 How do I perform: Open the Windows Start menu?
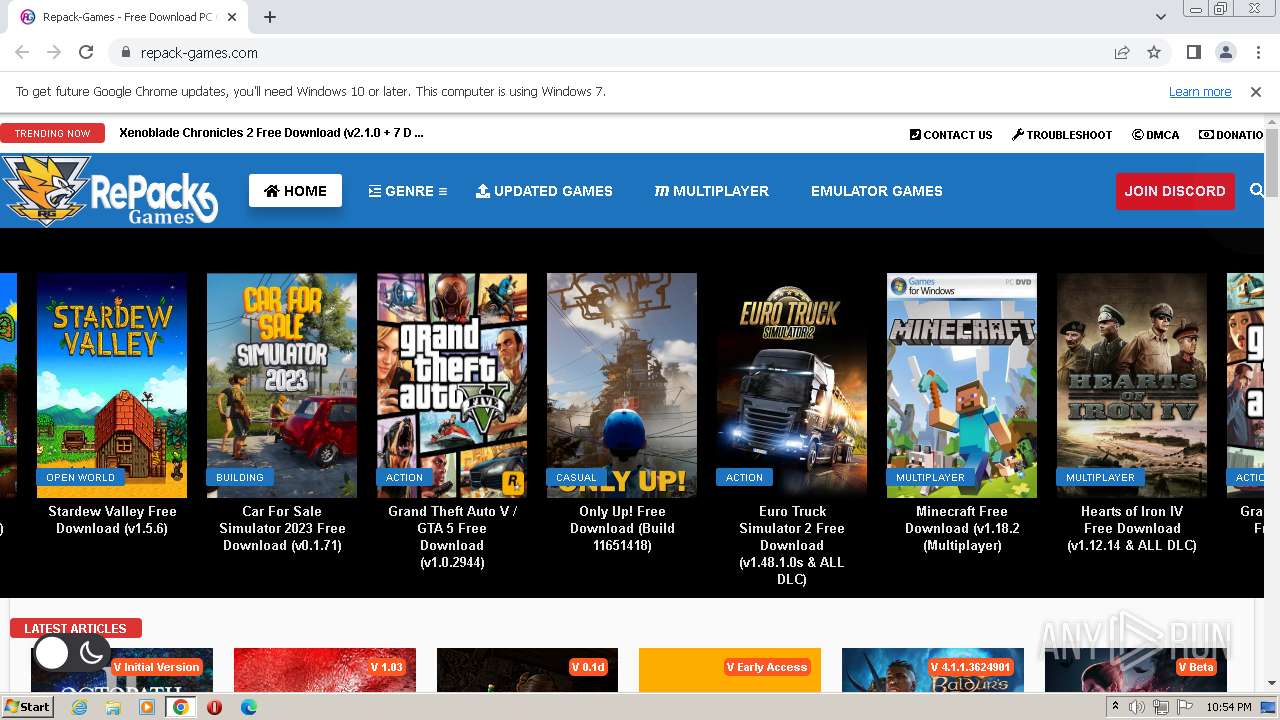(x=28, y=707)
